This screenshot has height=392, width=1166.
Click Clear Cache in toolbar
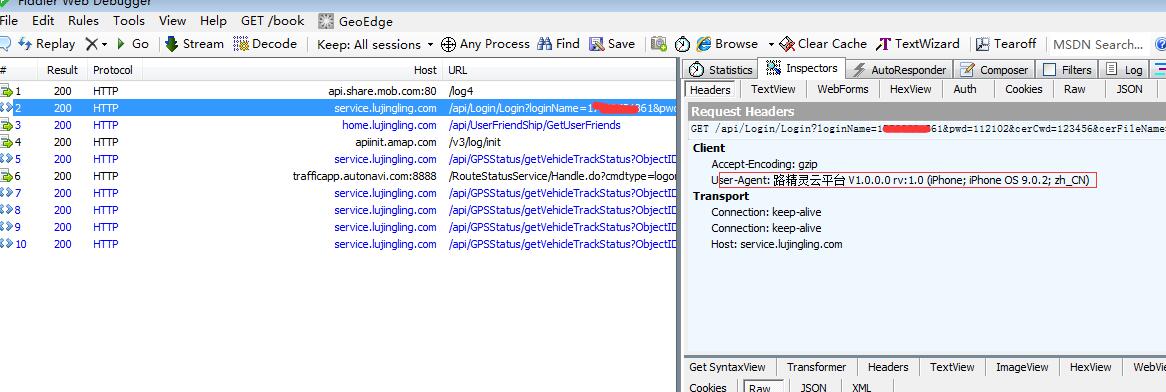[823, 44]
